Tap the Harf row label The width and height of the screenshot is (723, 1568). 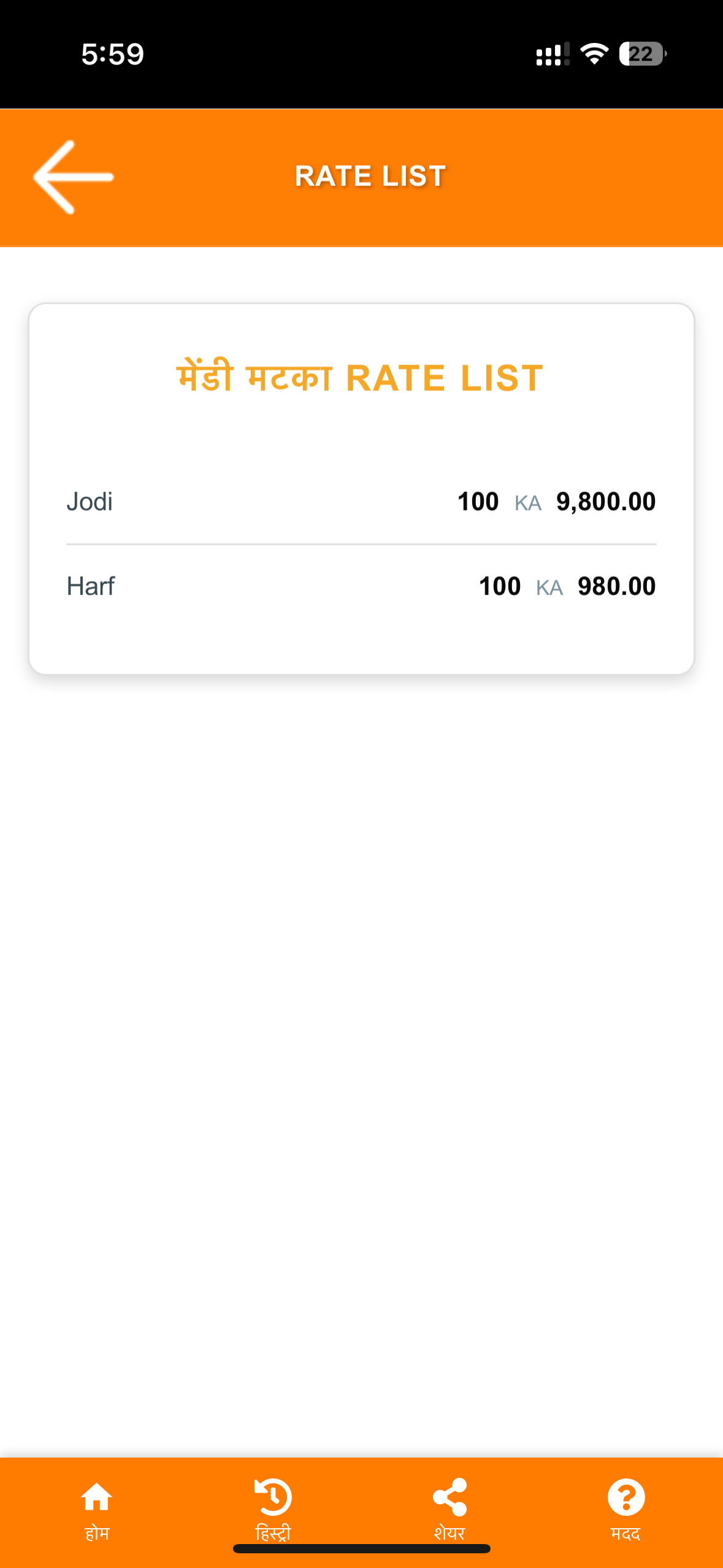point(91,586)
